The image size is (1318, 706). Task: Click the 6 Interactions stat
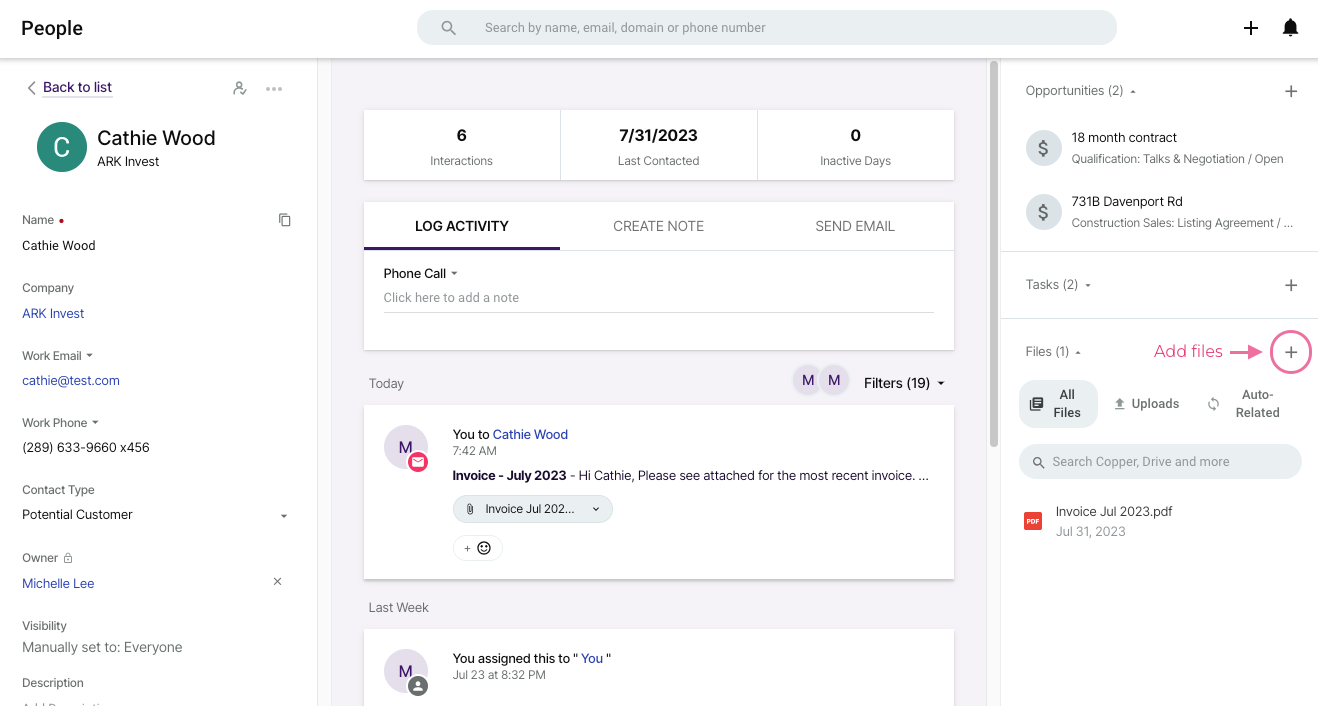click(462, 145)
